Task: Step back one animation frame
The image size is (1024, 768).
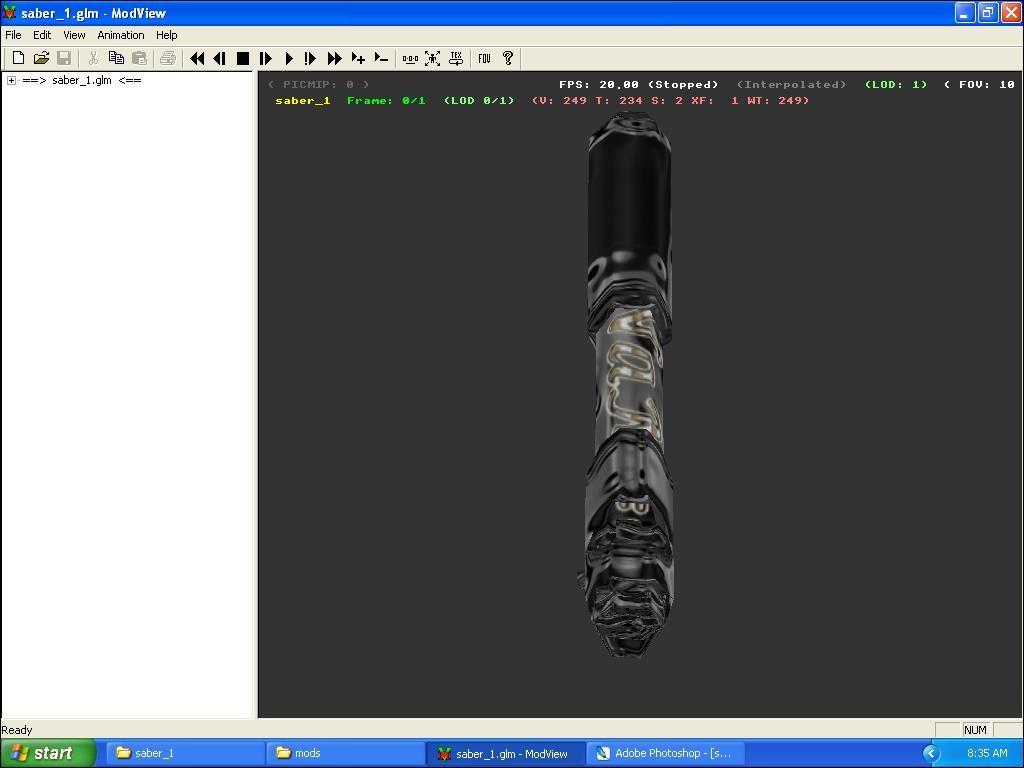Action: (219, 59)
